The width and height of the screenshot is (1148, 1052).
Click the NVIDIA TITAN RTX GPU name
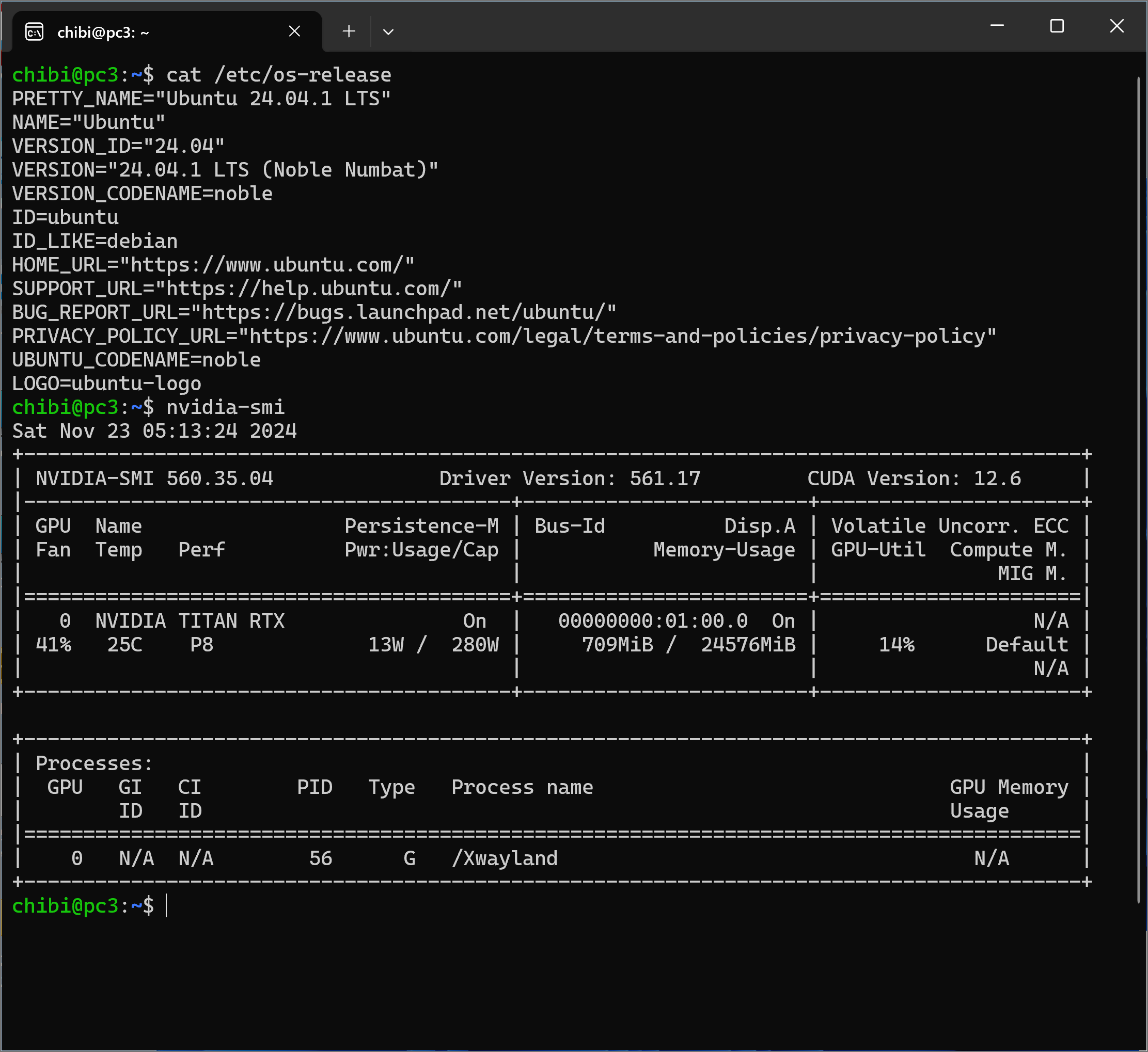pyautogui.click(x=190, y=621)
